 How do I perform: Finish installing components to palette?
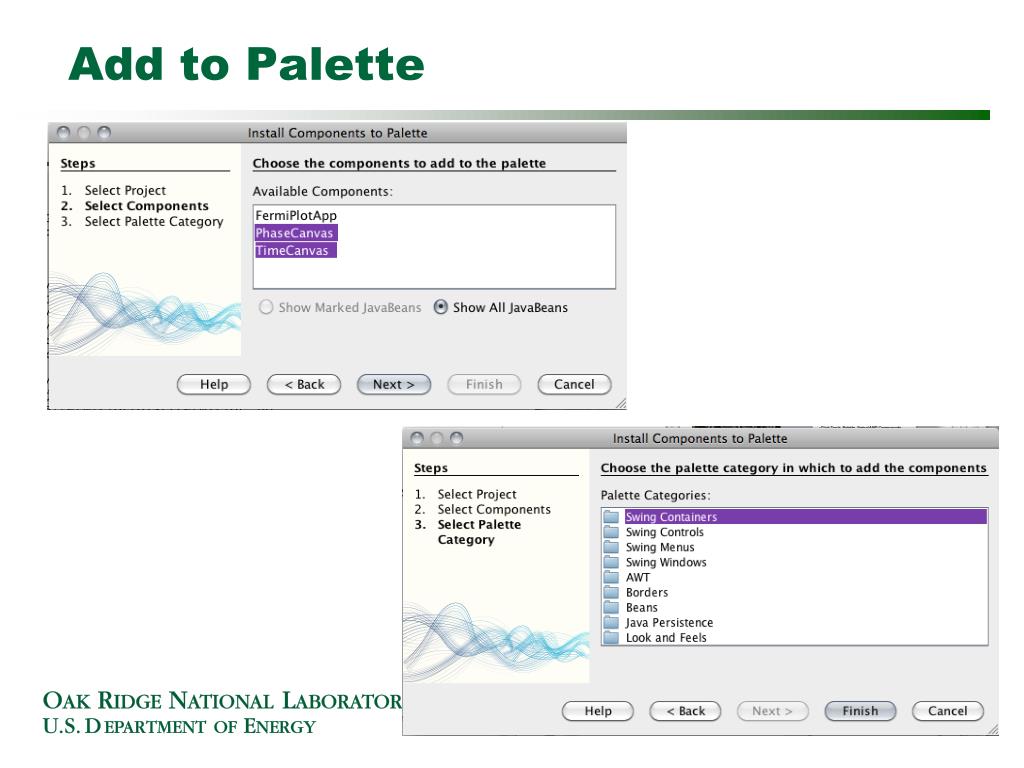[860, 711]
